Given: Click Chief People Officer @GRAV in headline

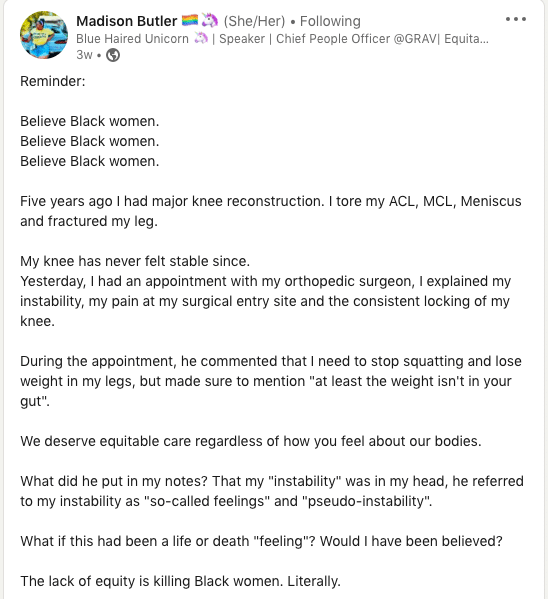Looking at the screenshot, I should click(357, 39).
